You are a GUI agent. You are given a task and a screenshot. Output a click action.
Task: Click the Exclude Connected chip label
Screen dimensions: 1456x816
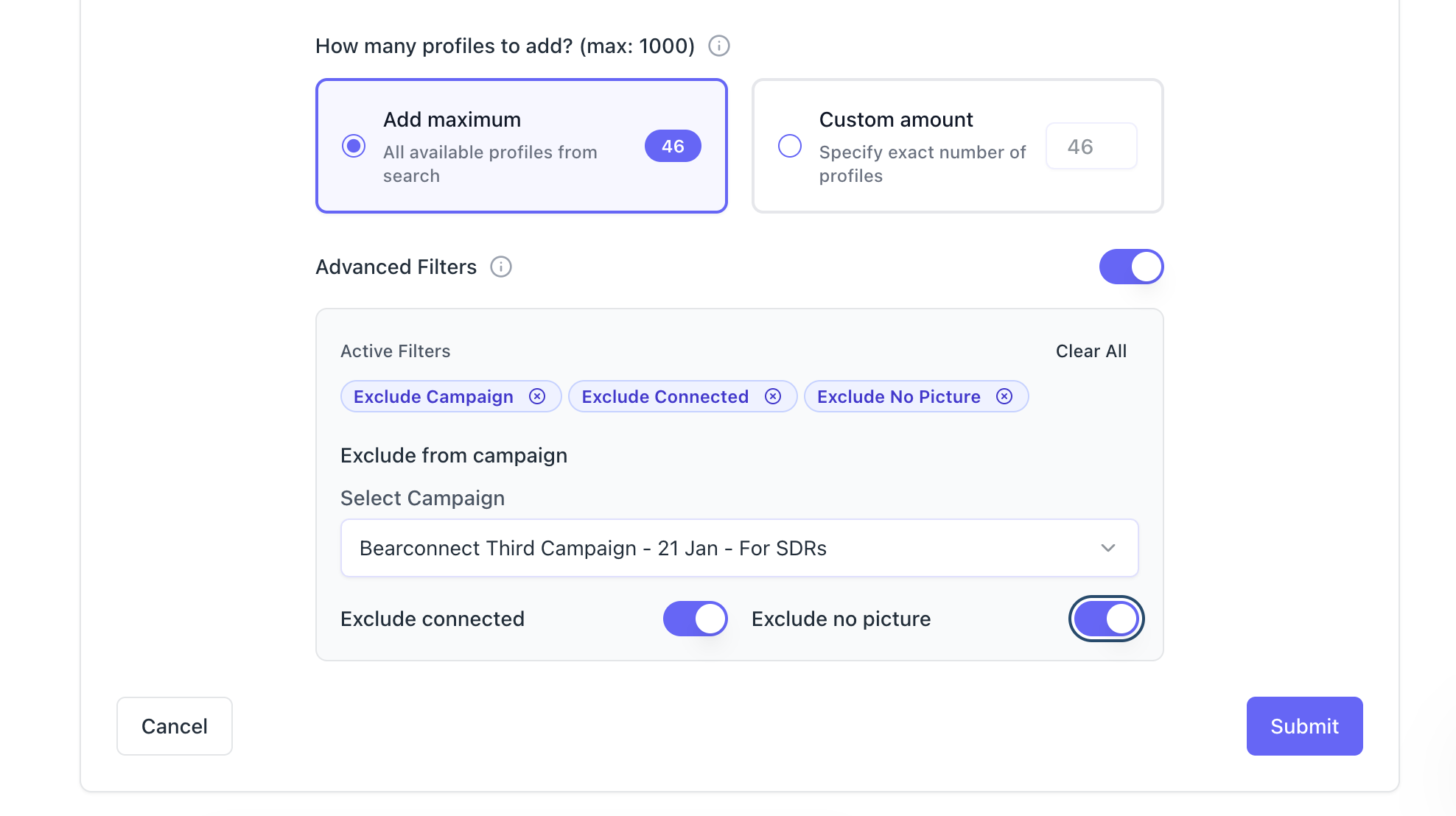[665, 397]
